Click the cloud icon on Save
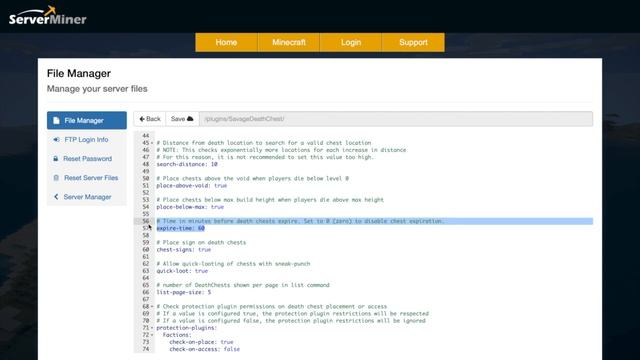Image resolution: width=640 pixels, height=360 pixels. (190, 119)
